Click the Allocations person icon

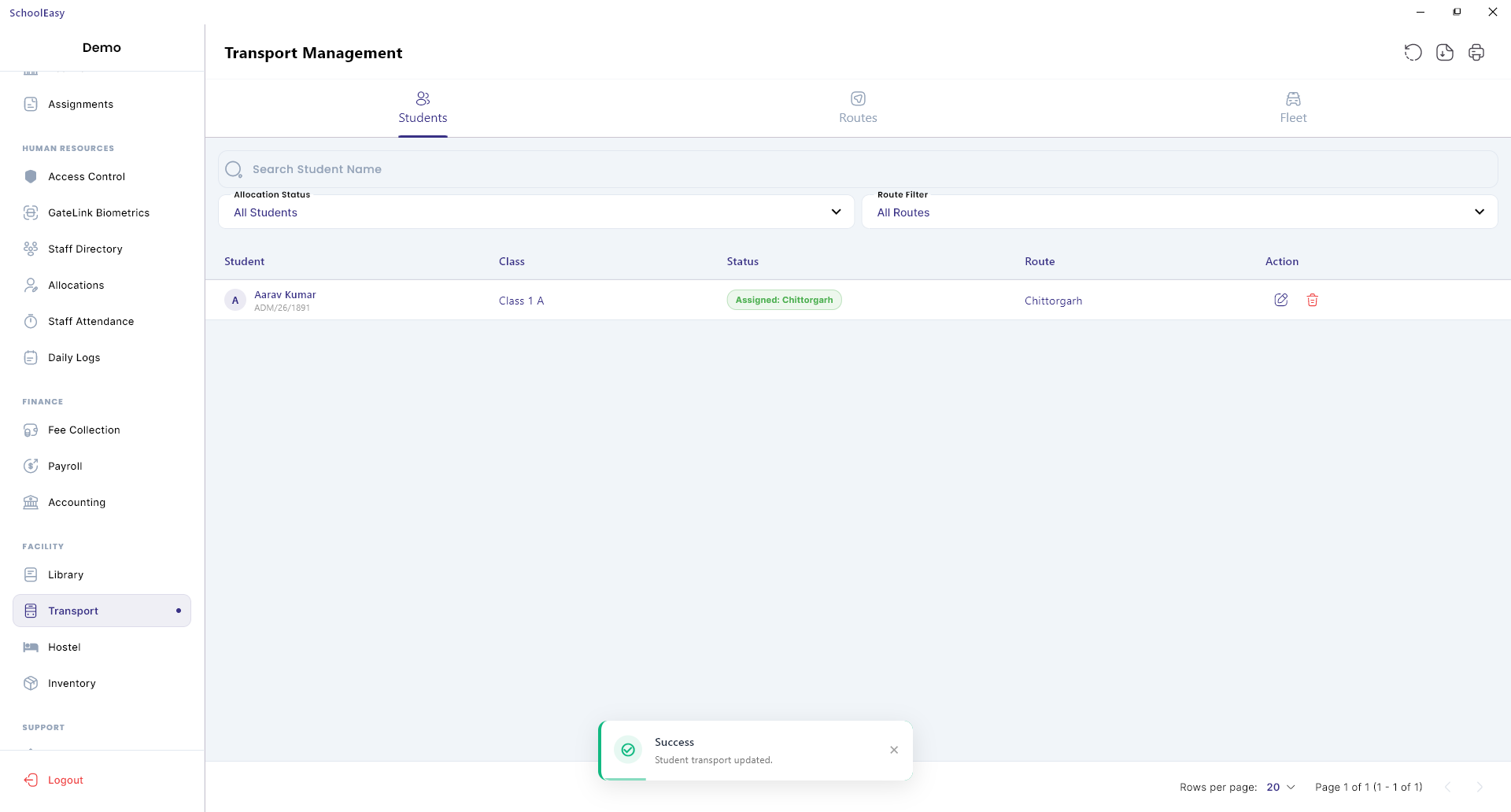31,285
